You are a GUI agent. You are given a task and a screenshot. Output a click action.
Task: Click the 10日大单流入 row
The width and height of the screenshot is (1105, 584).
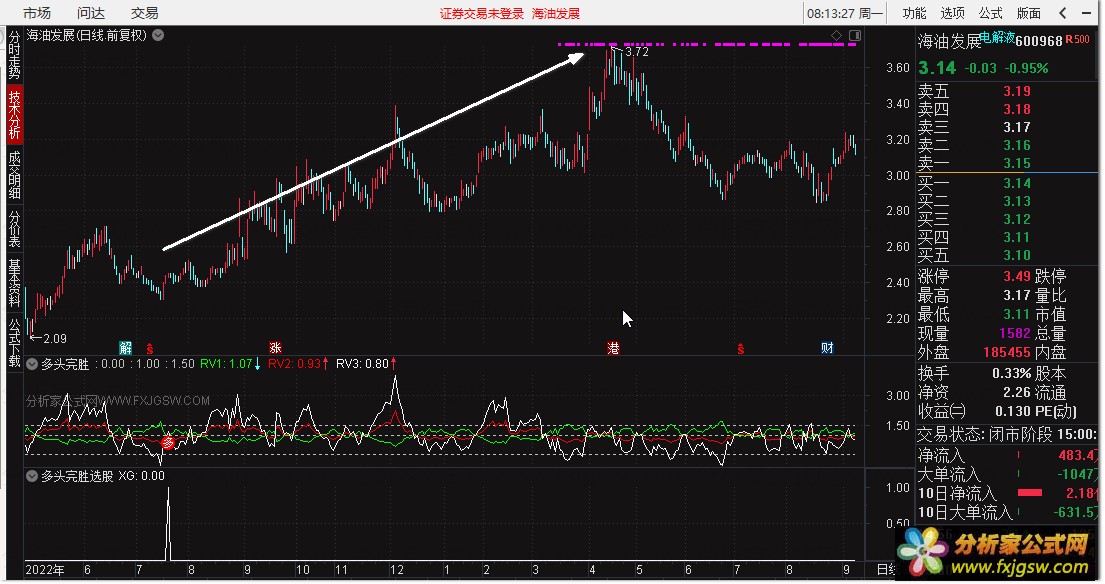[x=1006, y=512]
